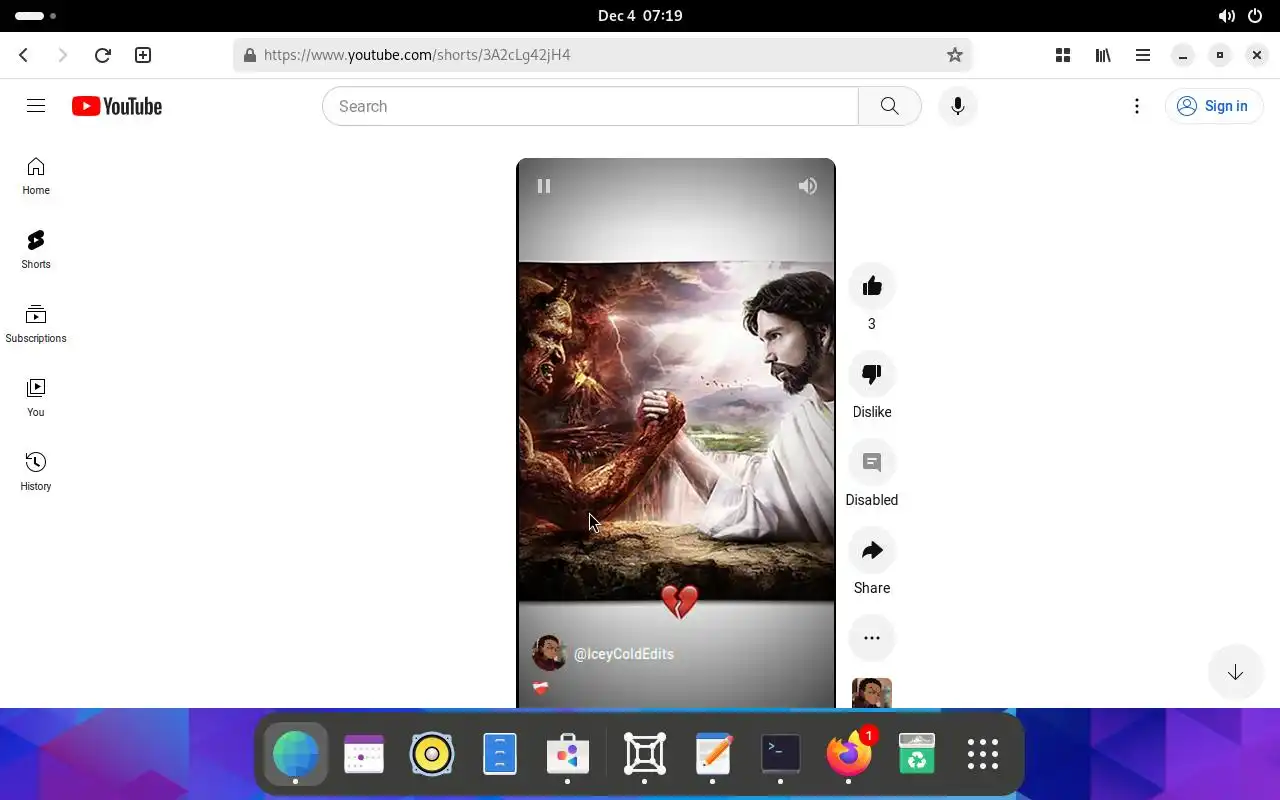Open system volume indicator in top bar
1280x800 pixels.
[x=1226, y=16]
